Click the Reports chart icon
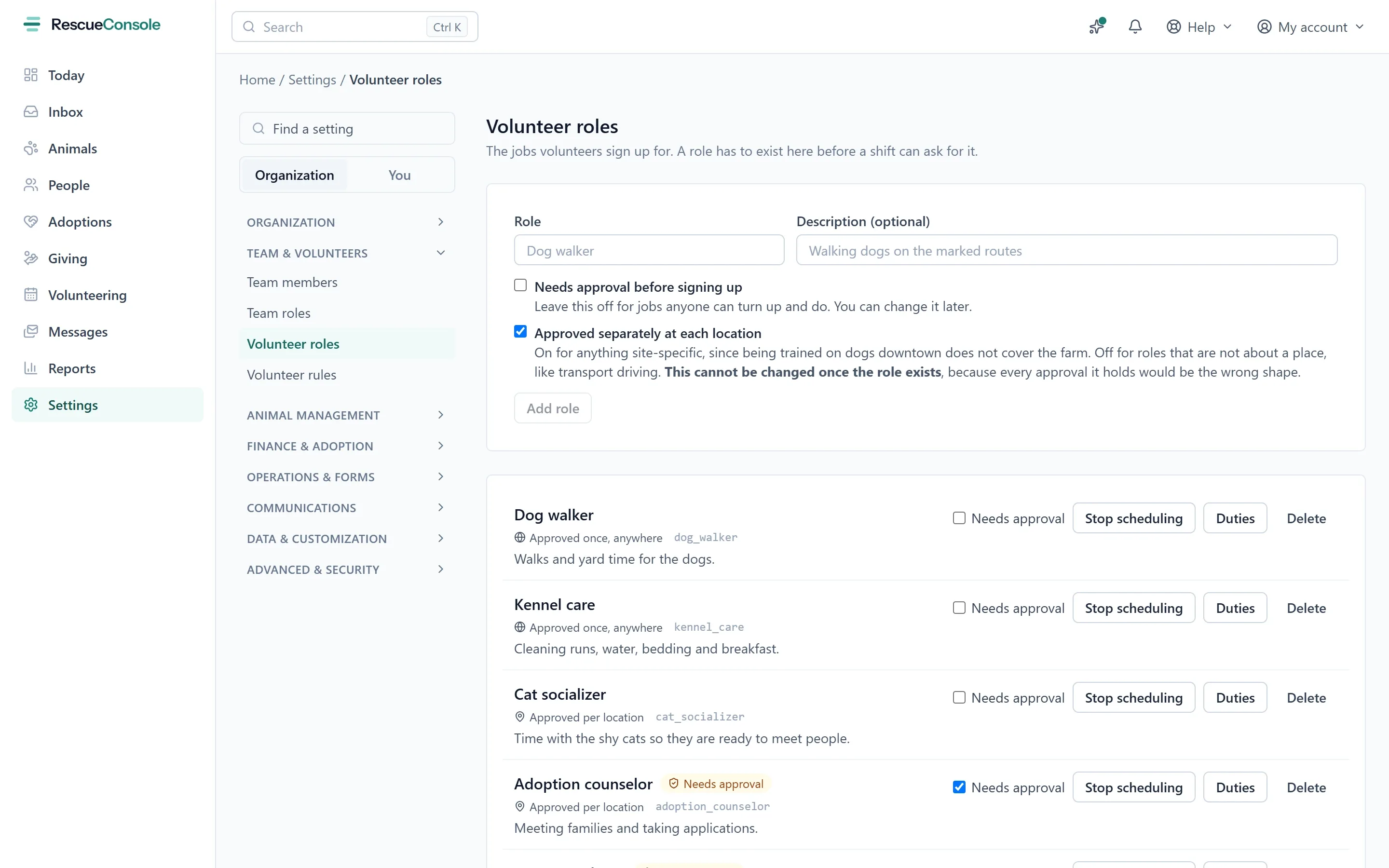 point(31,368)
